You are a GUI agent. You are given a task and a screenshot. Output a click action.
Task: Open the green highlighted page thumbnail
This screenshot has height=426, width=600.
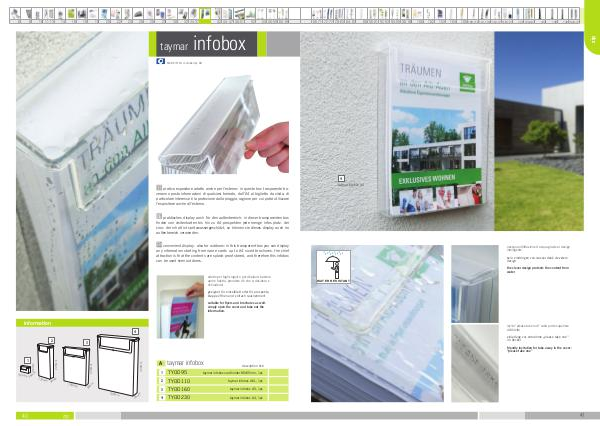[x=205, y=16]
